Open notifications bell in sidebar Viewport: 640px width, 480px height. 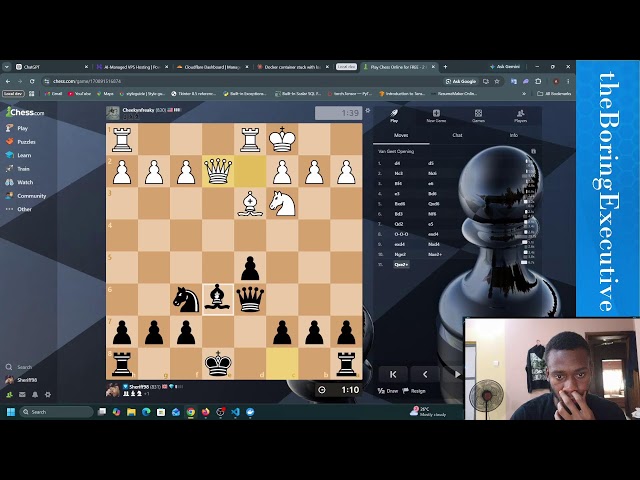coord(35,394)
